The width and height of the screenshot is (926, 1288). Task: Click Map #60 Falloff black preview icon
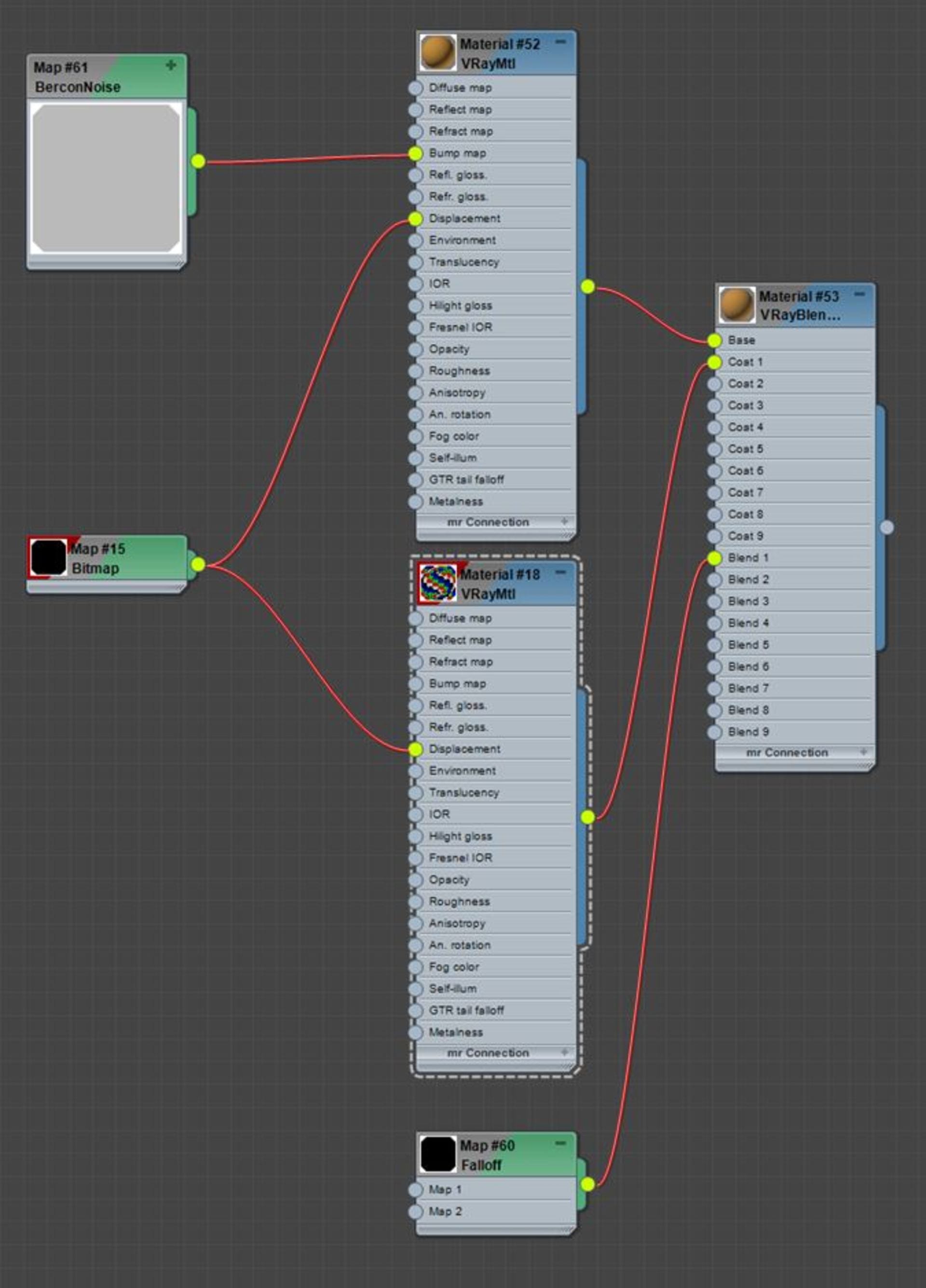(437, 1154)
